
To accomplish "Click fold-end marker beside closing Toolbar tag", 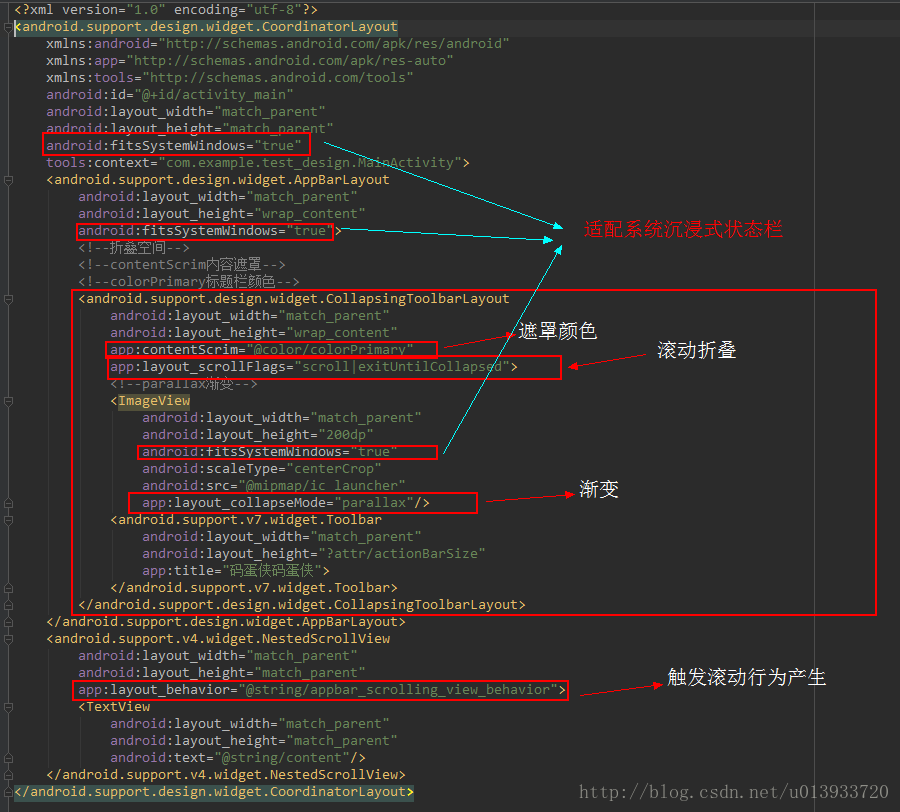I will pos(8,588).
